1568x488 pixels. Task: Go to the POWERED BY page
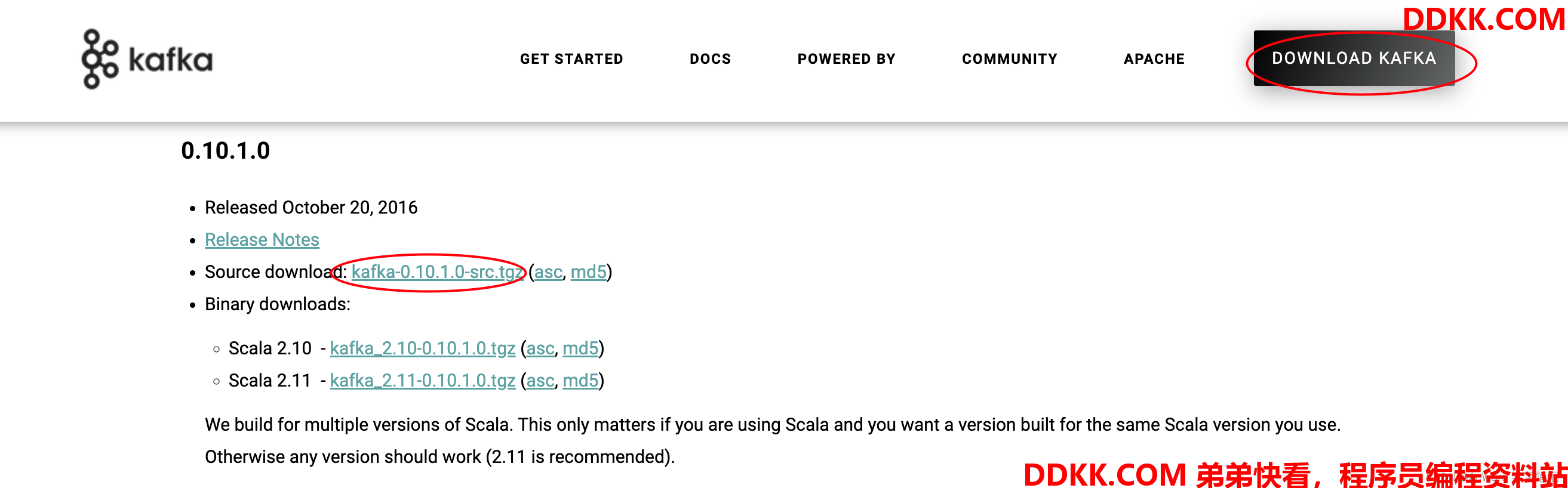(846, 59)
